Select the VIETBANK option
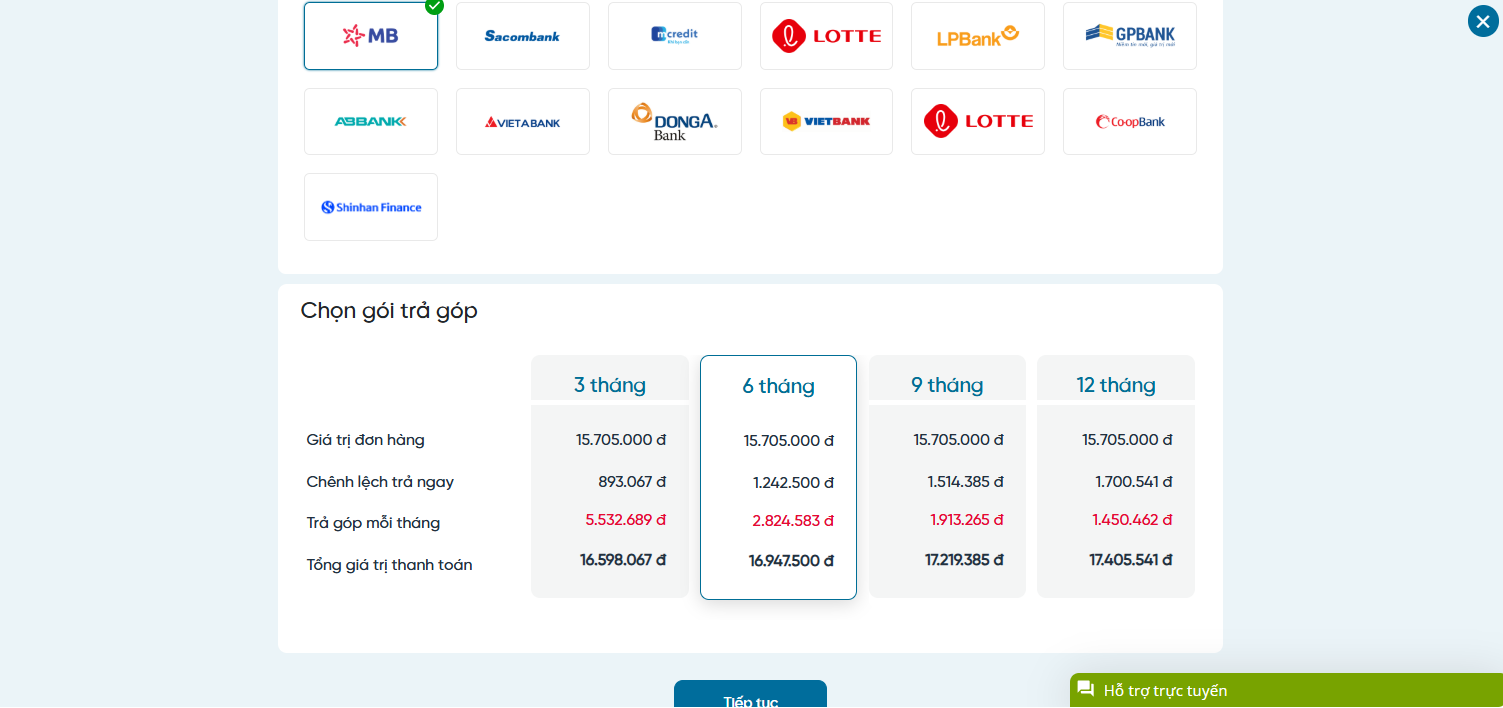Viewport: 1503px width, 708px height. (x=826, y=122)
